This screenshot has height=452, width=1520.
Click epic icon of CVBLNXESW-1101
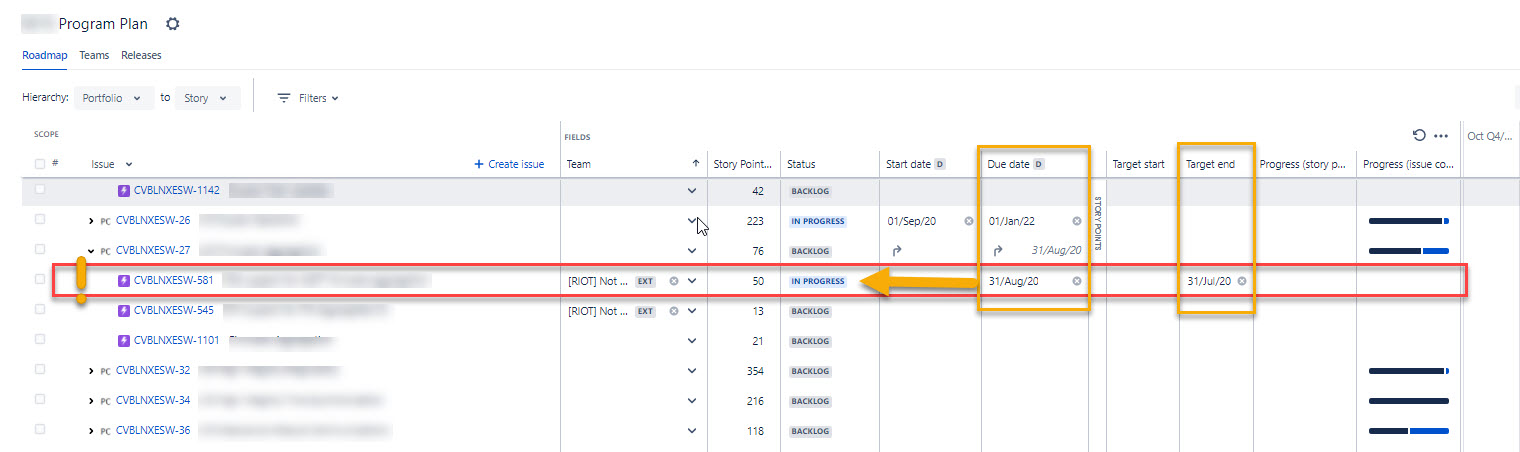point(124,340)
